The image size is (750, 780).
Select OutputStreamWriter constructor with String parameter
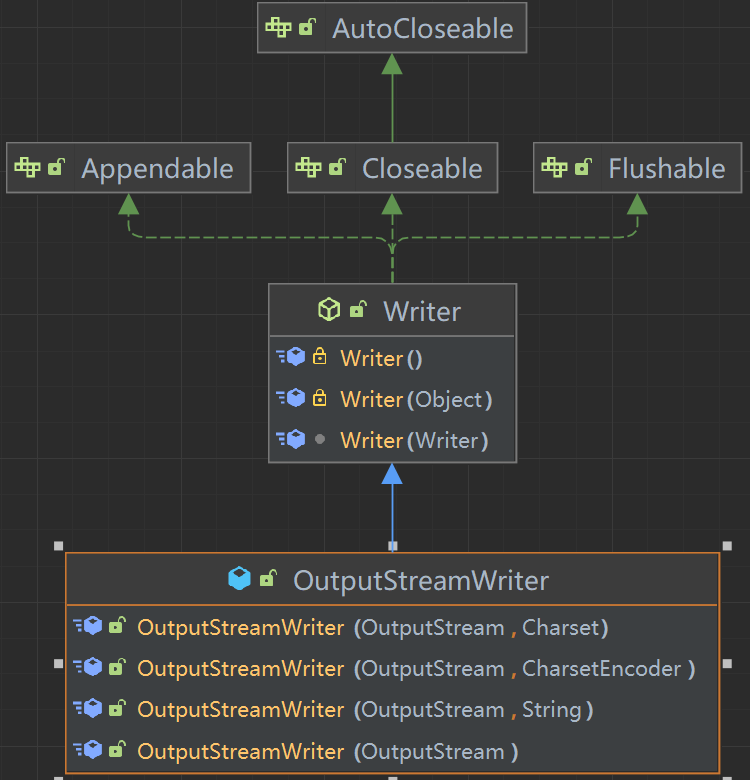coord(365,710)
